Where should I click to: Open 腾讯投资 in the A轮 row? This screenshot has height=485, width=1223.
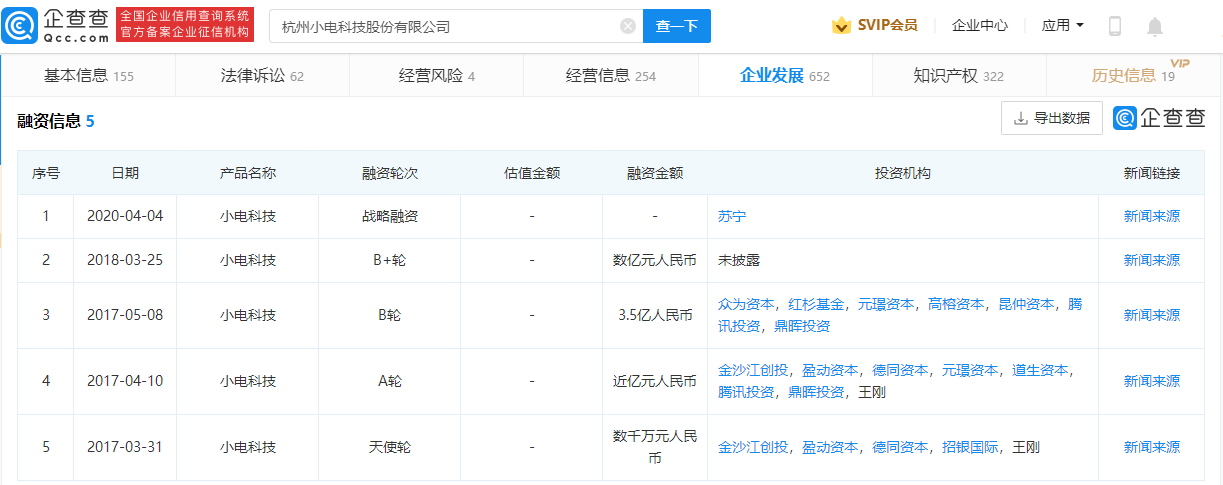[x=746, y=392]
